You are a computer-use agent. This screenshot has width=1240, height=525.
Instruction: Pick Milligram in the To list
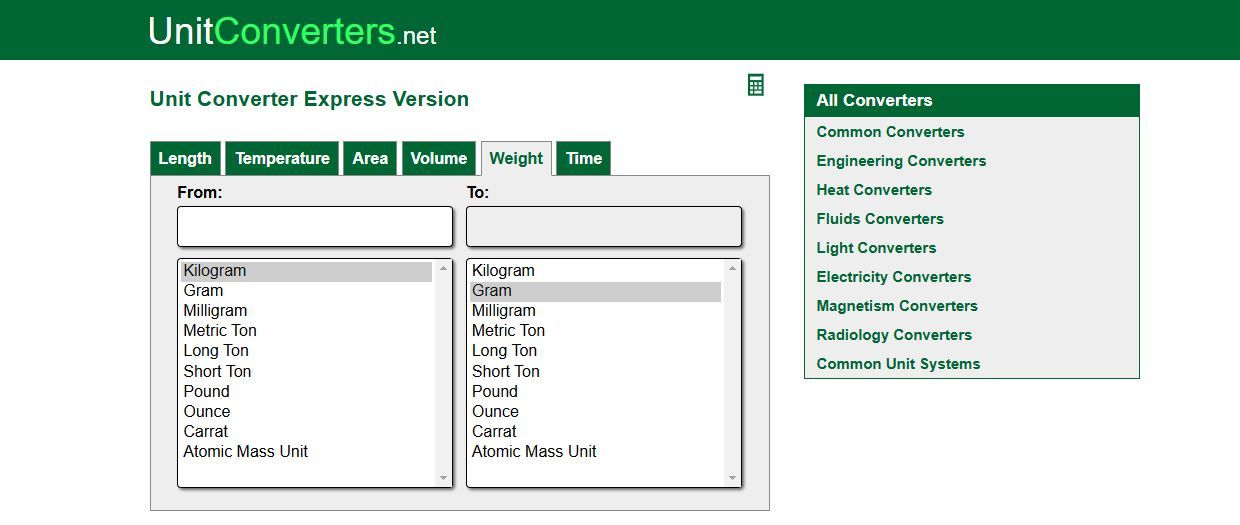[x=503, y=310]
